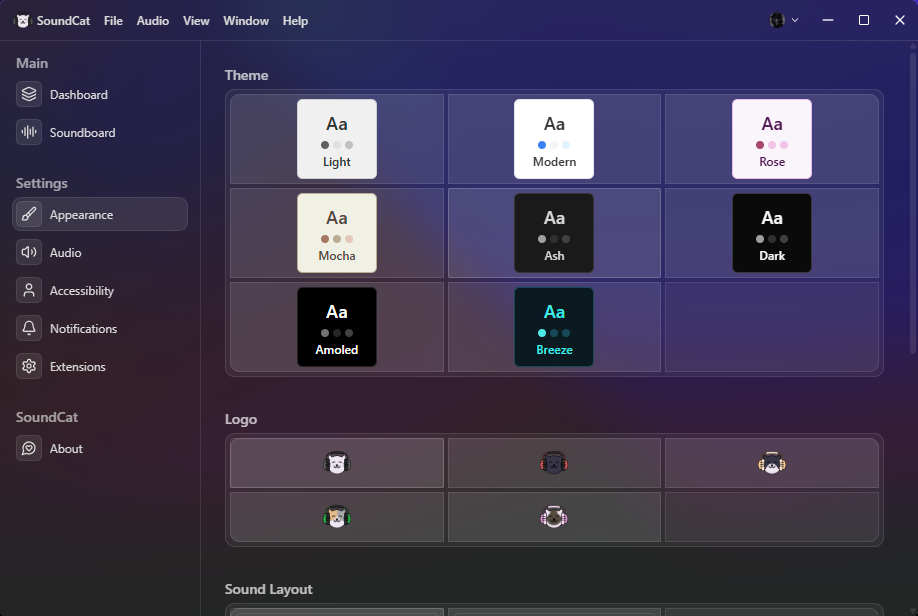918x616 pixels.
Task: Apply the Modern theme
Action: click(554, 139)
